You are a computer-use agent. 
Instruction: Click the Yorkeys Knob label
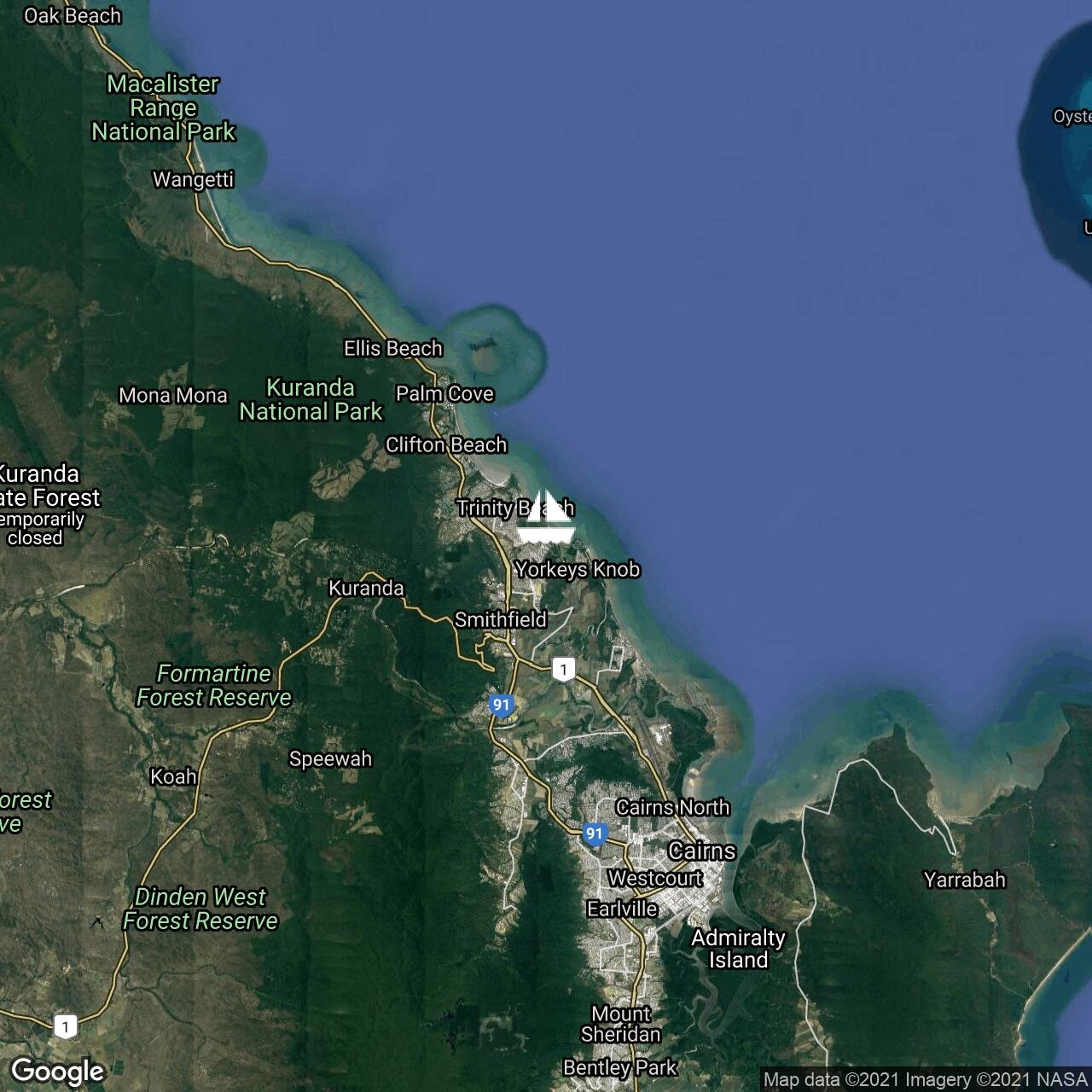[x=577, y=569]
